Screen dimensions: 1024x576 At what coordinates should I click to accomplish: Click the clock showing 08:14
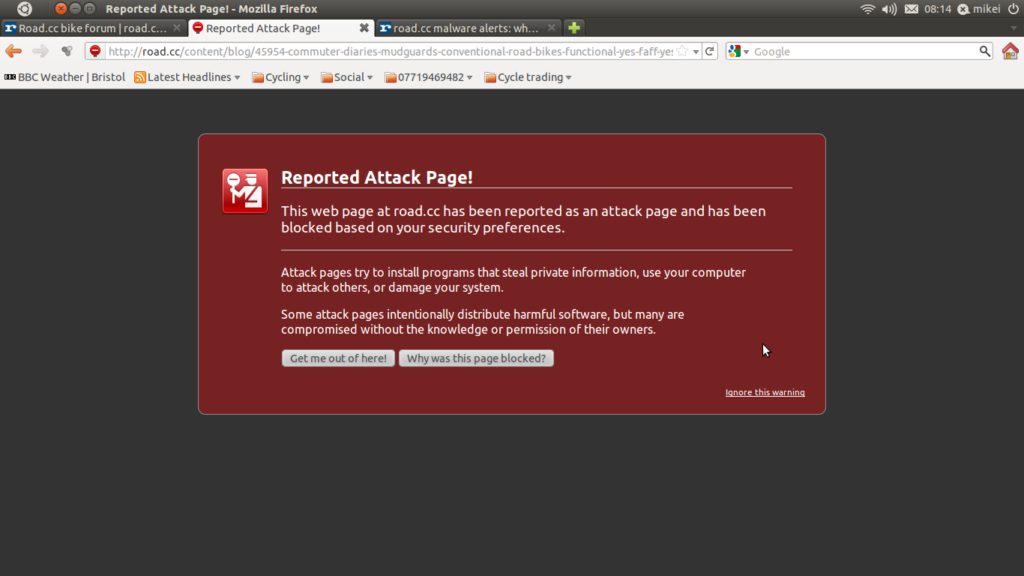click(x=938, y=8)
